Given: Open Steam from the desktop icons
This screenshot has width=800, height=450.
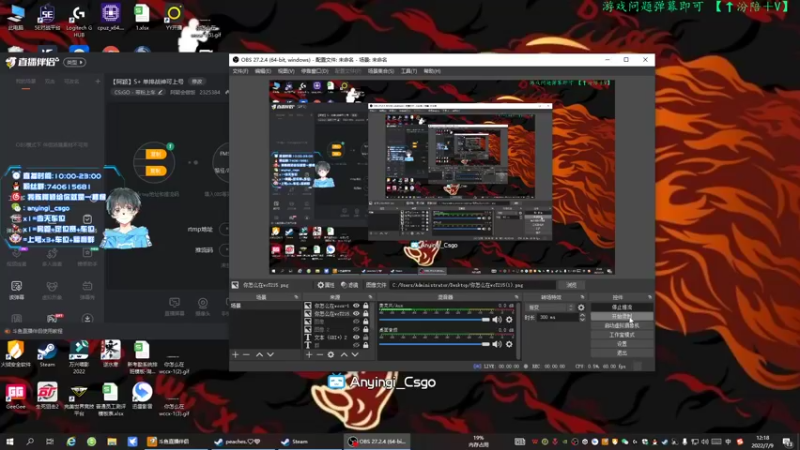Looking at the screenshot, I should 47,355.
